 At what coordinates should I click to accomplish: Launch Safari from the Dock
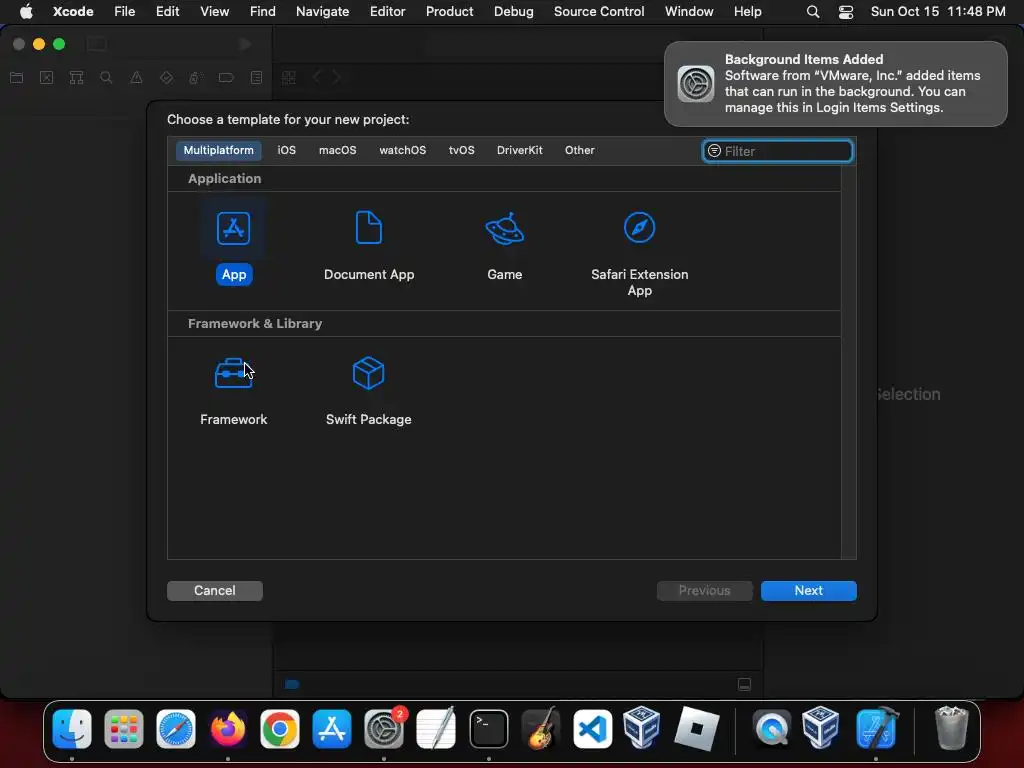176,728
